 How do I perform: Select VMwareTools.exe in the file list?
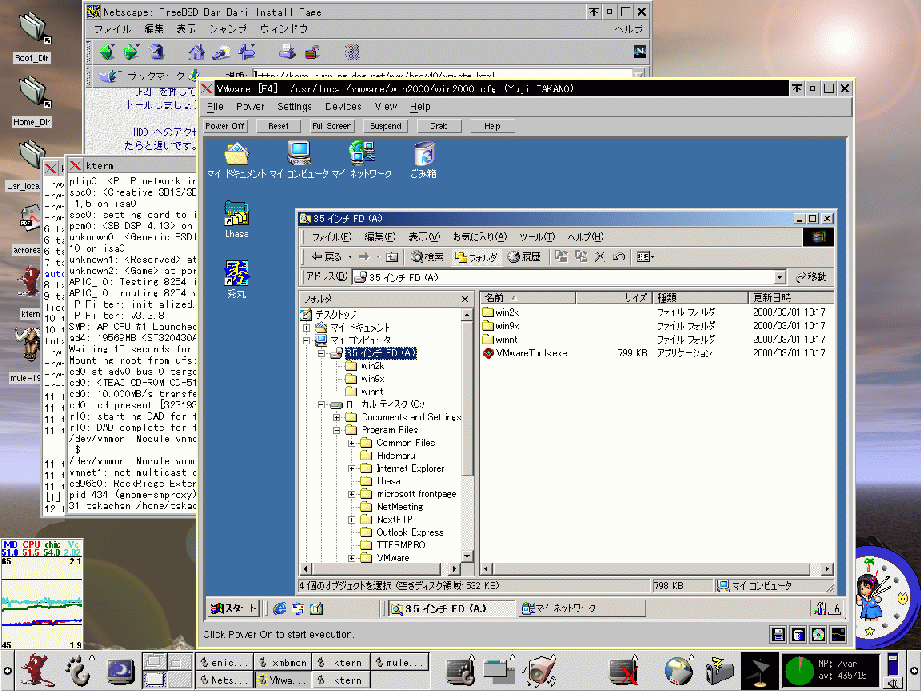tap(525, 353)
